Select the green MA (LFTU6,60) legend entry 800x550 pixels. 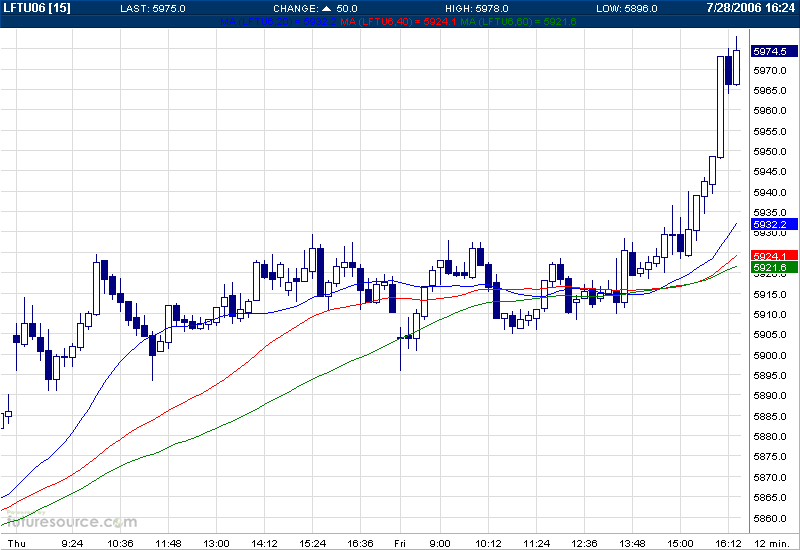(518, 21)
